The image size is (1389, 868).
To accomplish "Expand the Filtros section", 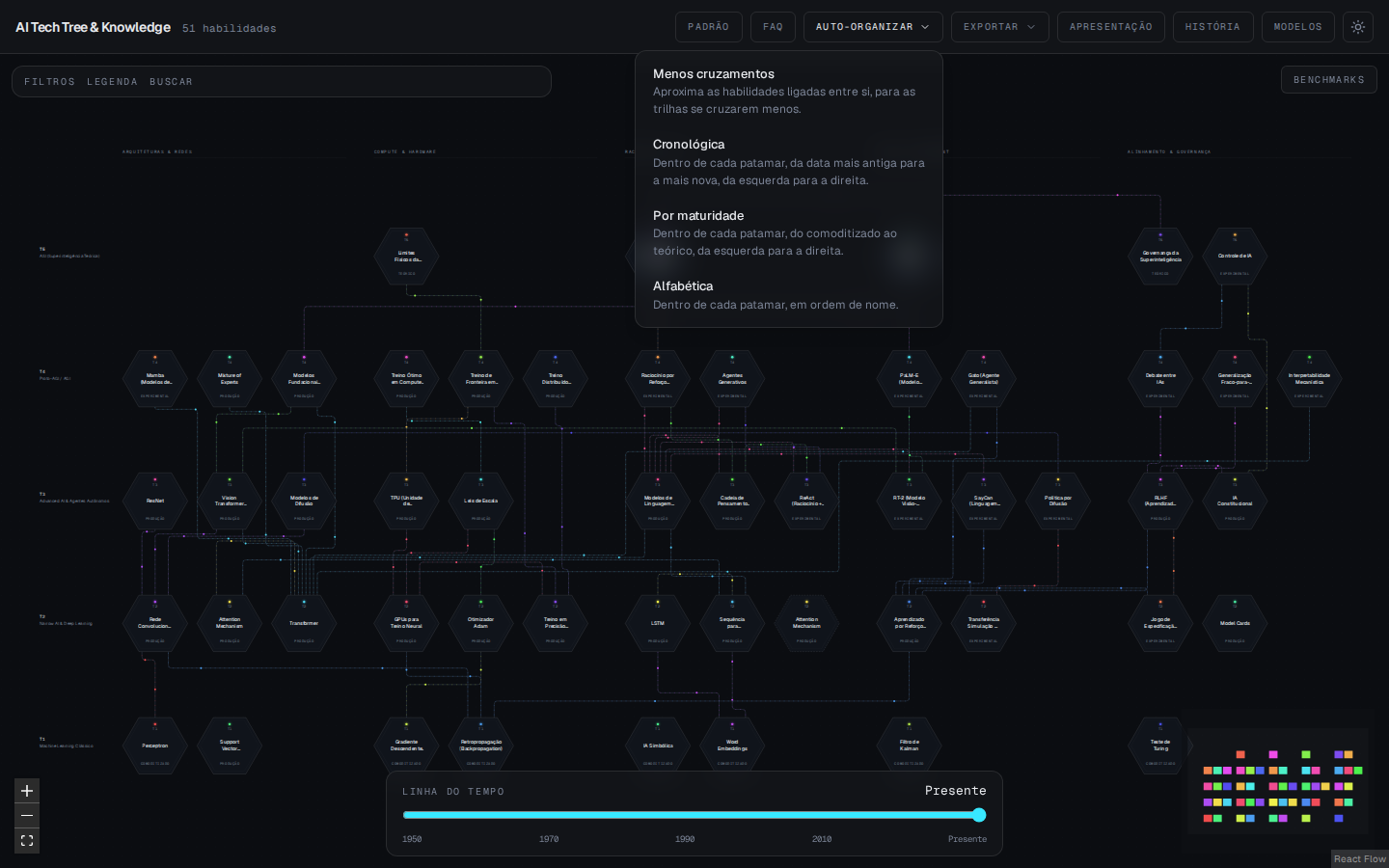I will (x=49, y=82).
